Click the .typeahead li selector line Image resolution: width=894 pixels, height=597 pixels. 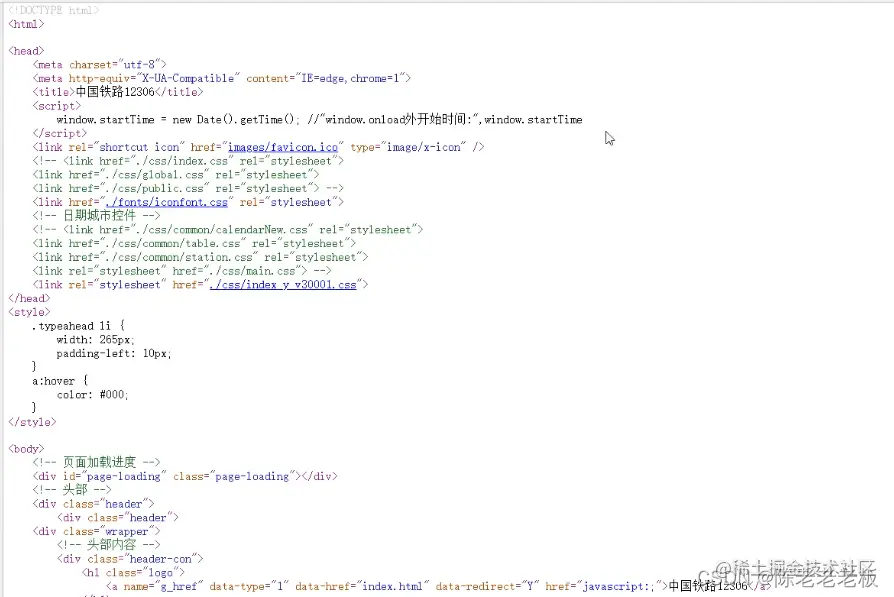[78, 326]
